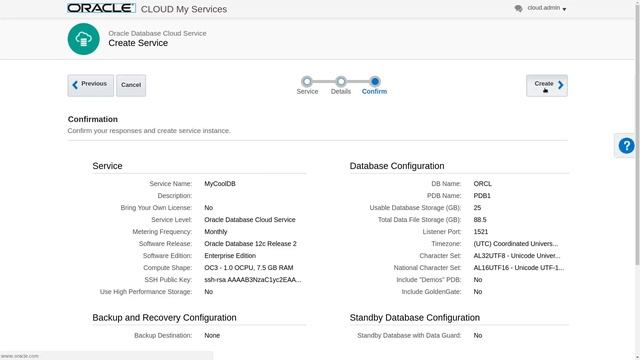Image resolution: width=640 pixels, height=360 pixels.
Task: Open the teal Database Cloud Service icon
Action: point(84,39)
